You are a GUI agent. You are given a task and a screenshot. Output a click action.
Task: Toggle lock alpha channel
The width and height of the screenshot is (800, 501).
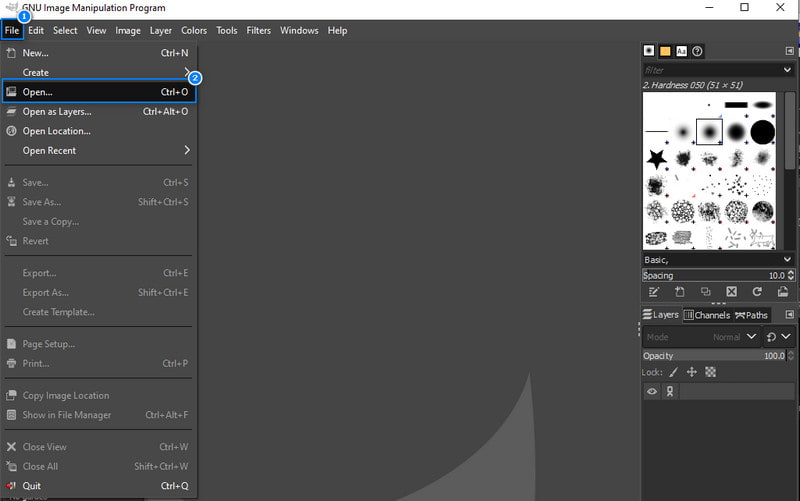pos(710,372)
